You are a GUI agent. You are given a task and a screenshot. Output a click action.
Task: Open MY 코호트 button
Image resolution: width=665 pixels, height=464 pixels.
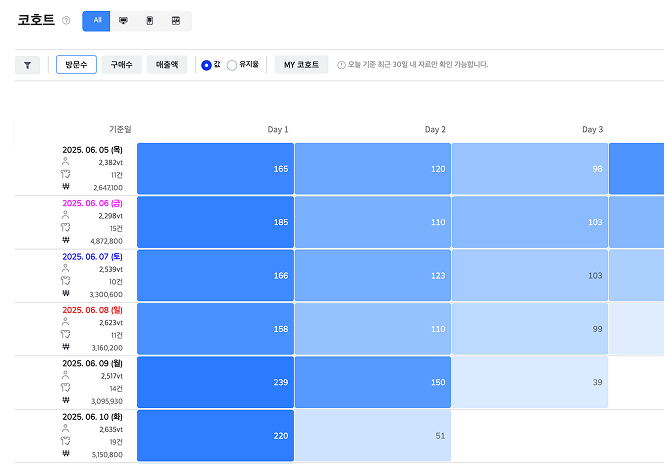click(x=301, y=65)
